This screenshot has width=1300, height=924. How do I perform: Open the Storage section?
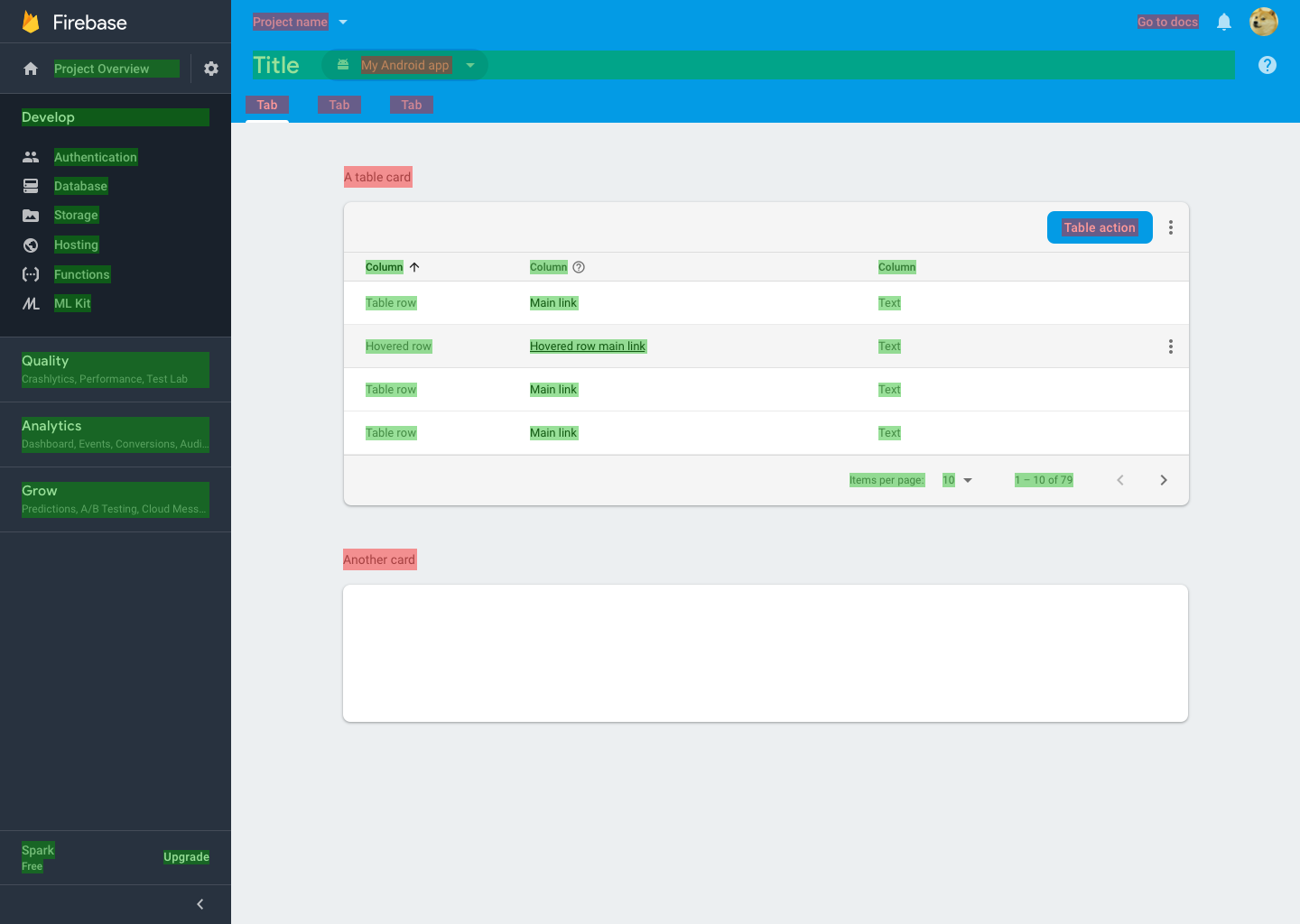(x=75, y=215)
